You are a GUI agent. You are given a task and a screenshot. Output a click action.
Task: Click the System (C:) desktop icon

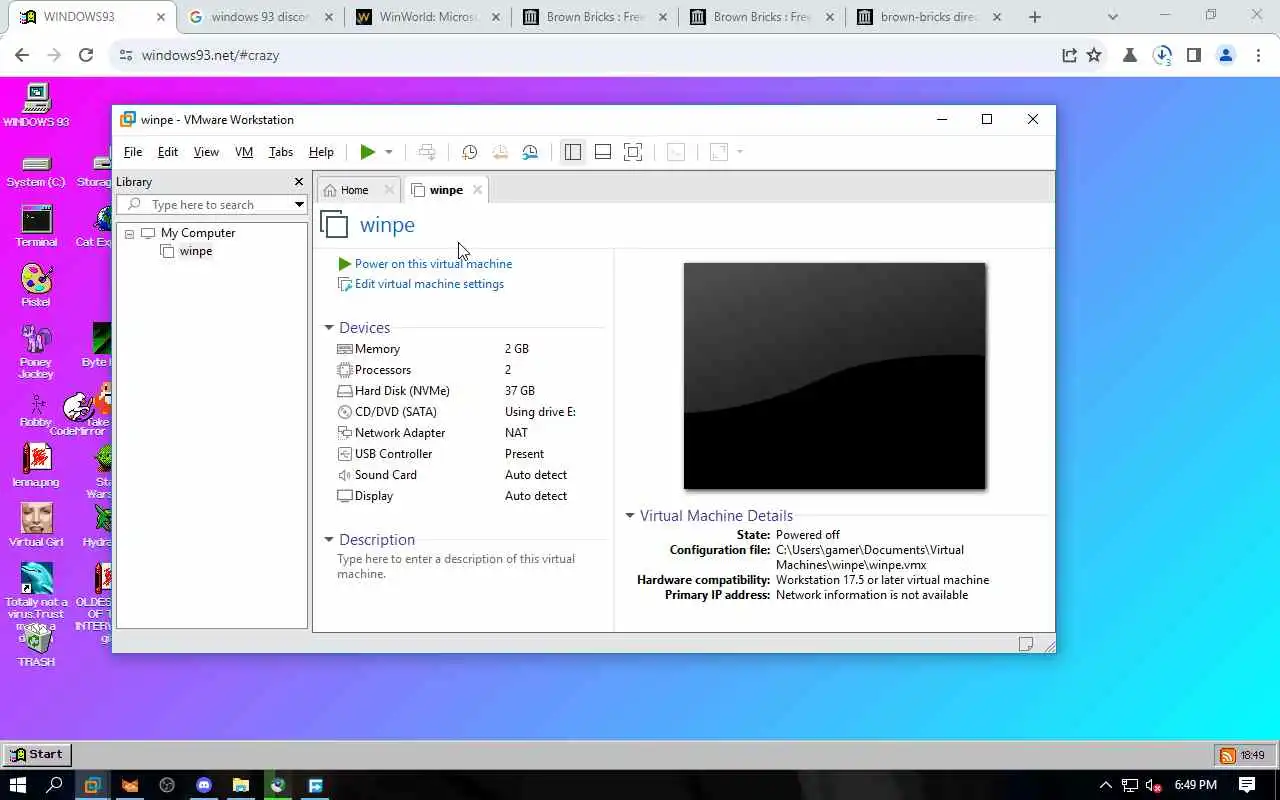click(36, 171)
